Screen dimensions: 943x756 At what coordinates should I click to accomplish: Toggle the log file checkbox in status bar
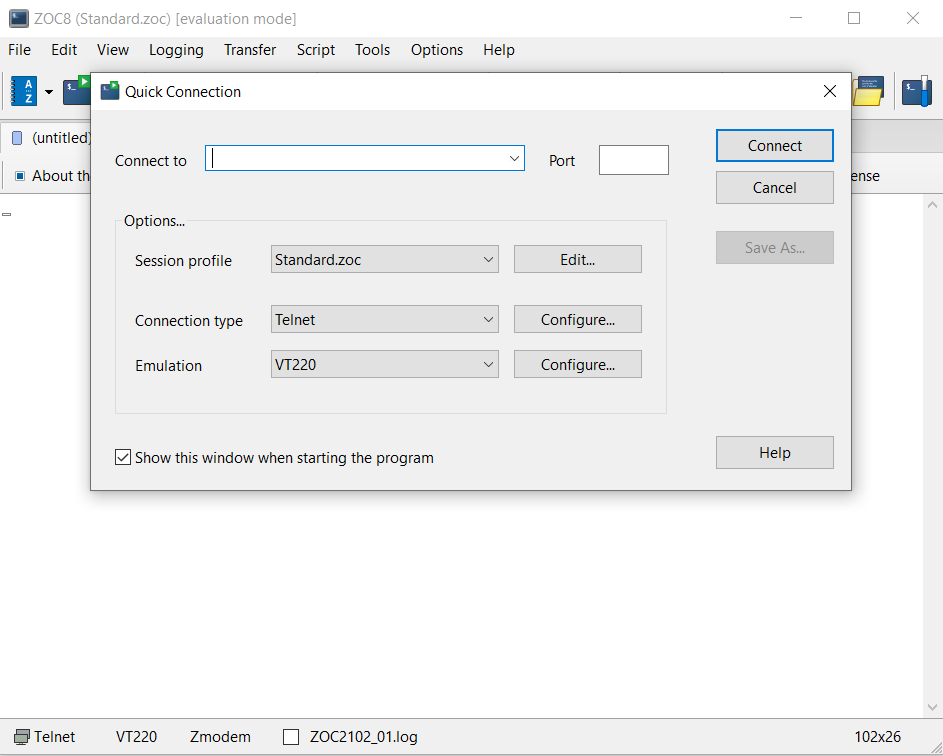click(291, 737)
